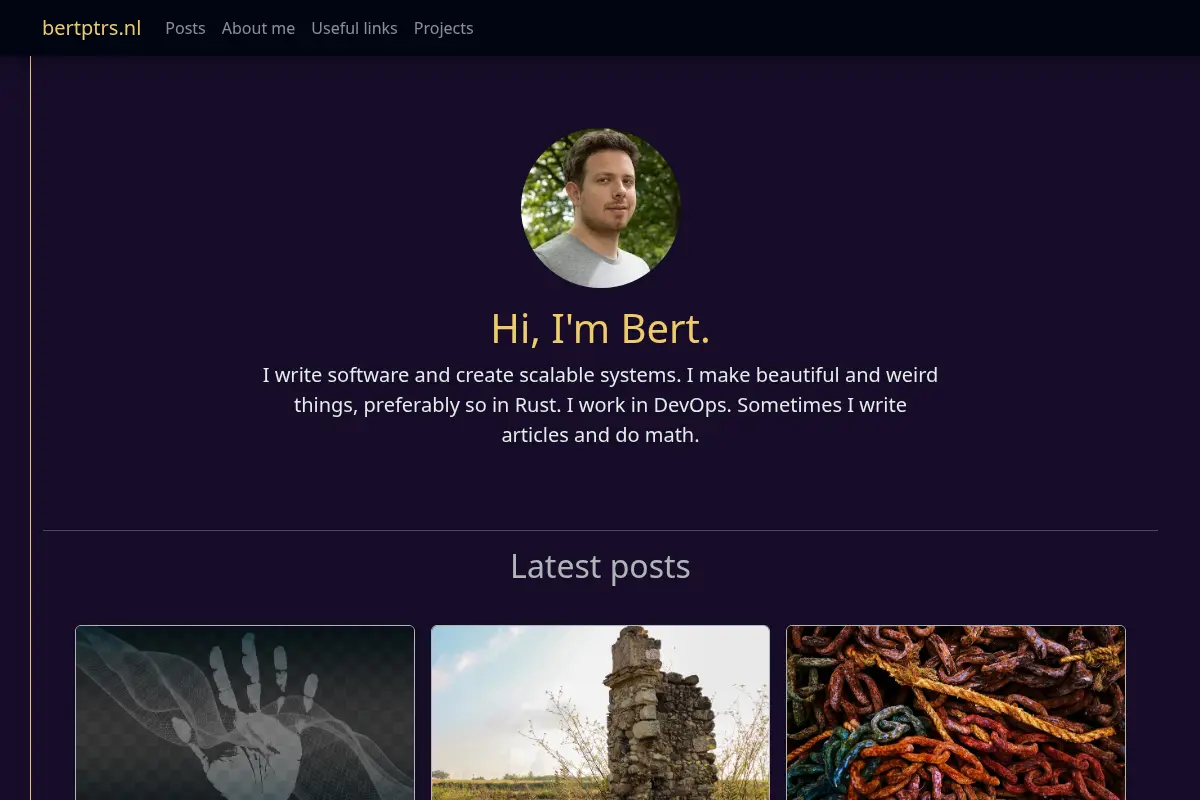
Task: Click the intro paragraph about writing software
Action: click(x=600, y=405)
